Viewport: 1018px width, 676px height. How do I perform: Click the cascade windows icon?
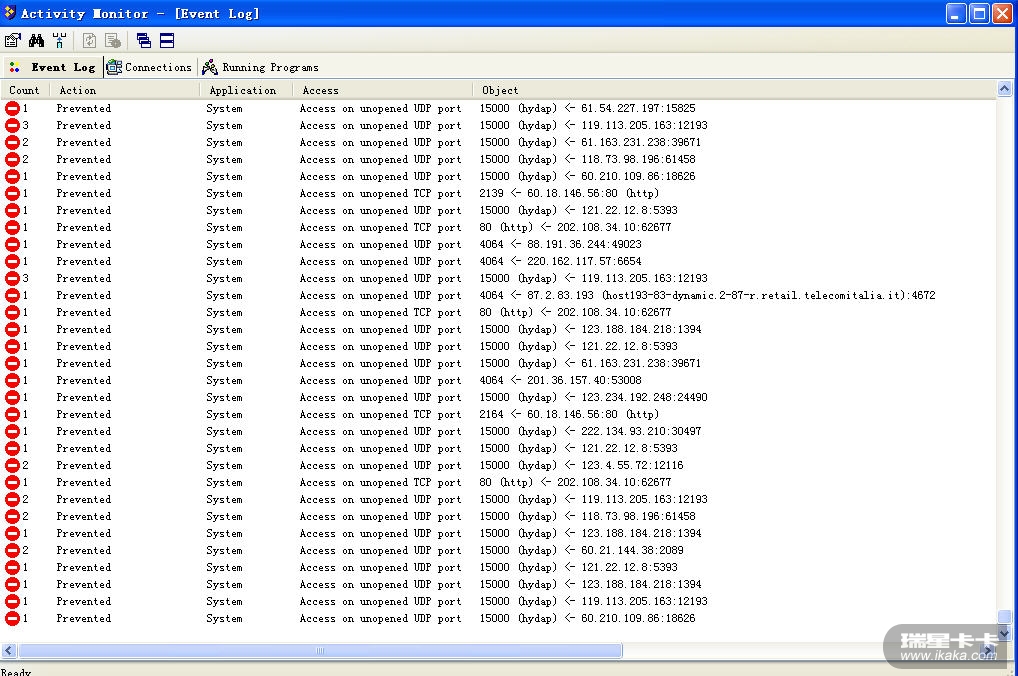click(x=143, y=41)
